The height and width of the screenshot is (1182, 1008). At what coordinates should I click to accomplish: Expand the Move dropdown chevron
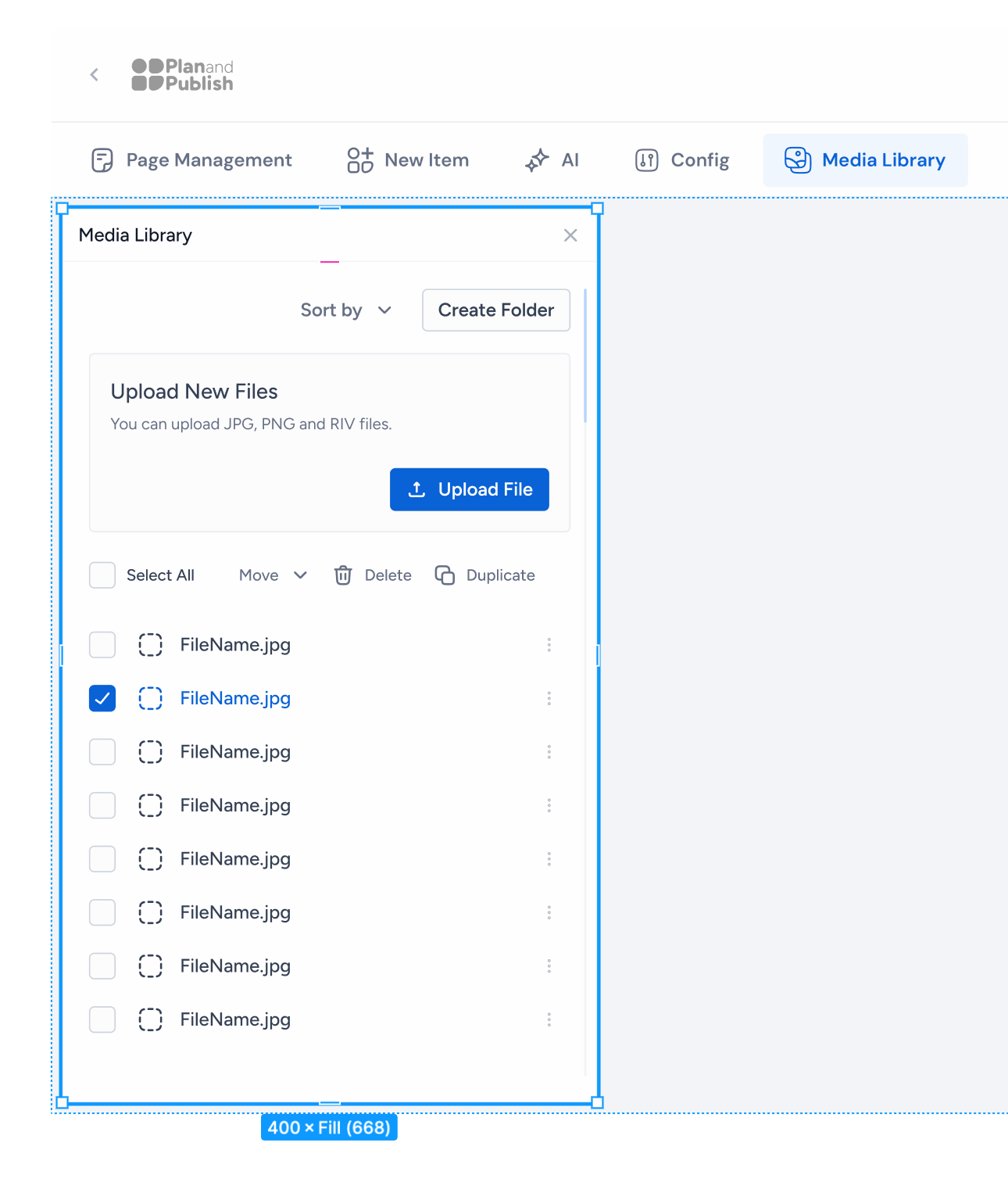[x=300, y=575]
